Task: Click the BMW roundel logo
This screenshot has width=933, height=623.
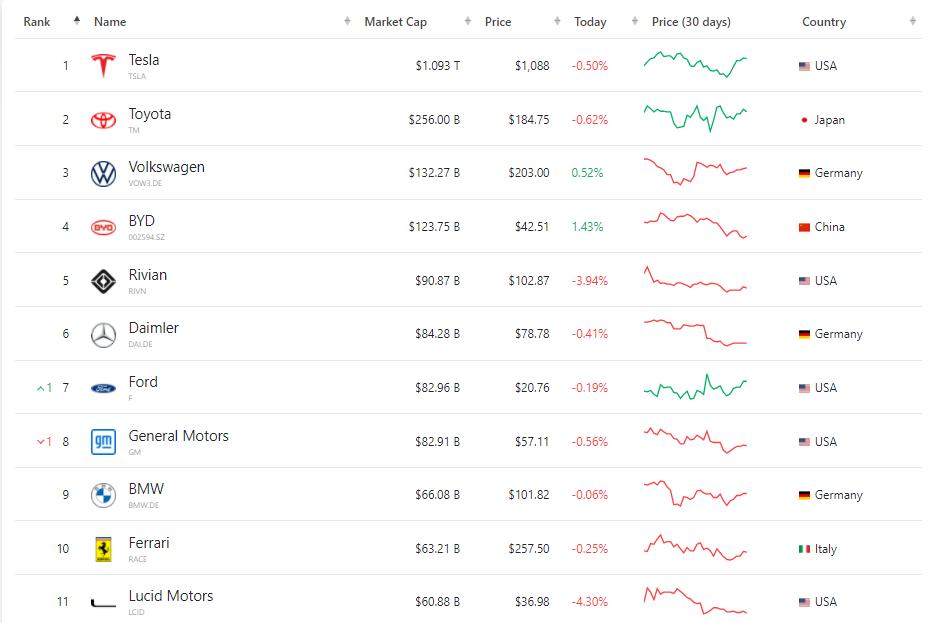Action: (103, 495)
